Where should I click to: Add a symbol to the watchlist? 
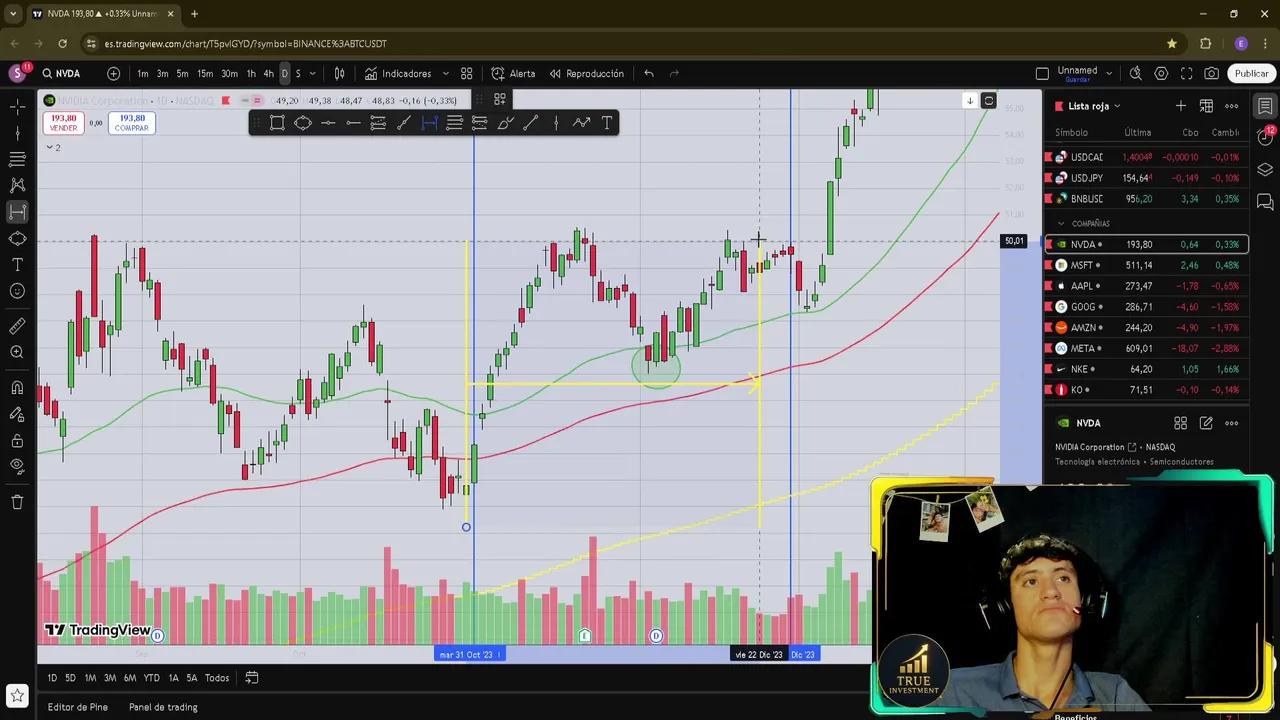click(x=1181, y=106)
